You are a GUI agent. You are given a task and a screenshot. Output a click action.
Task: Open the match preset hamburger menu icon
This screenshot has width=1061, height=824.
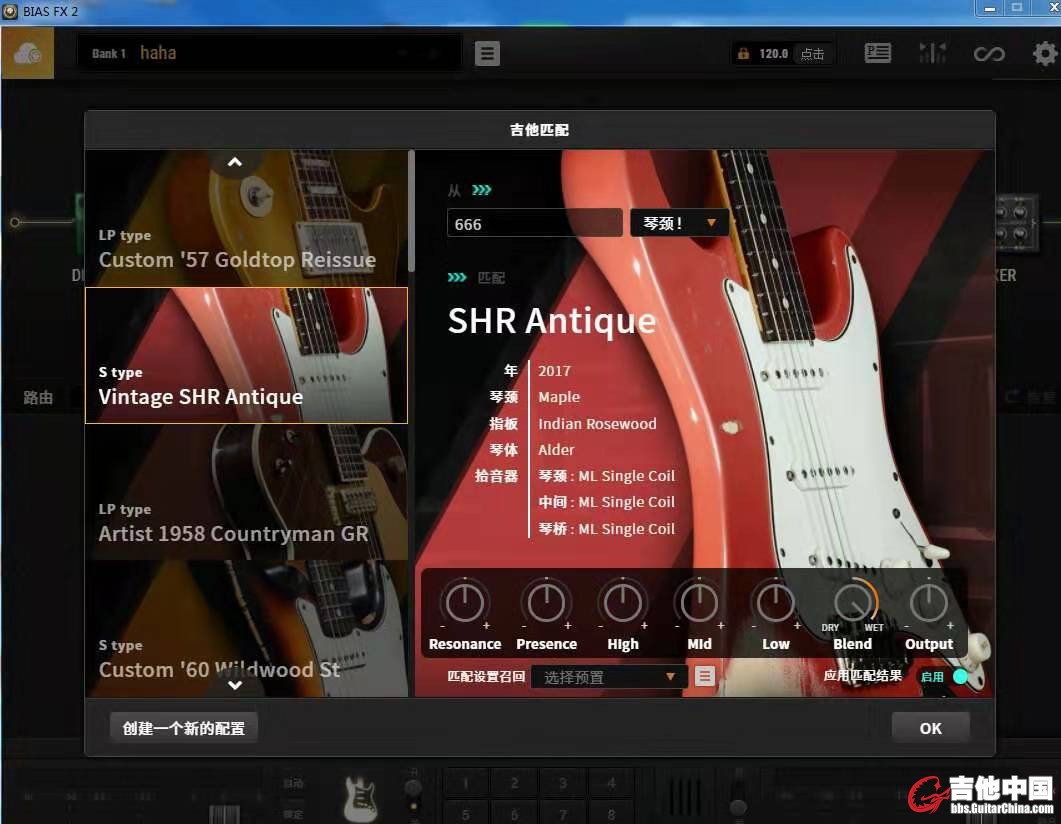[x=705, y=677]
